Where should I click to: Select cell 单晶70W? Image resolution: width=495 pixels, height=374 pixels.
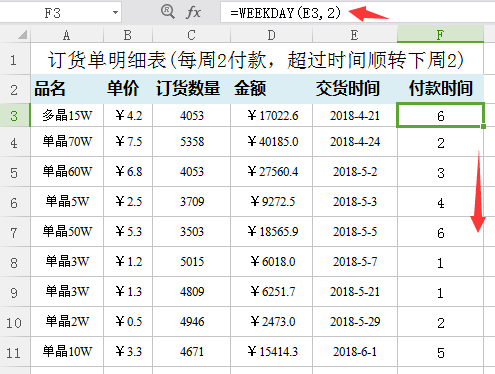coord(67,142)
